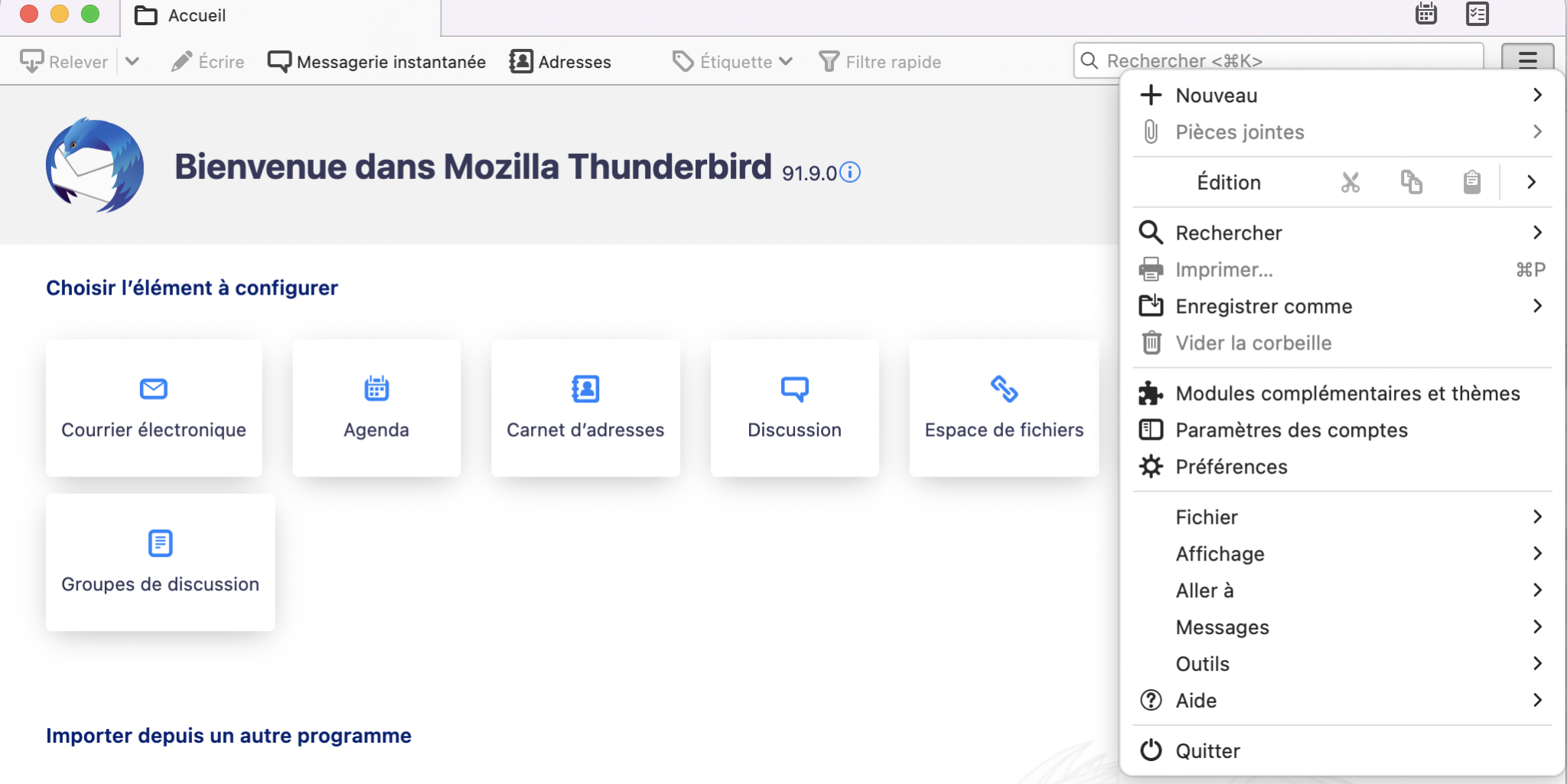The height and width of the screenshot is (784, 1567).
Task: Set up Carnet d'adresses card
Action: pyautogui.click(x=585, y=408)
